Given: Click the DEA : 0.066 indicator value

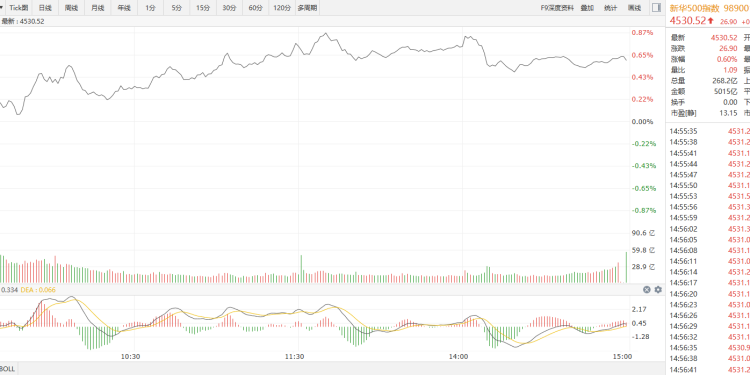Looking at the screenshot, I should pyautogui.click(x=38, y=289).
